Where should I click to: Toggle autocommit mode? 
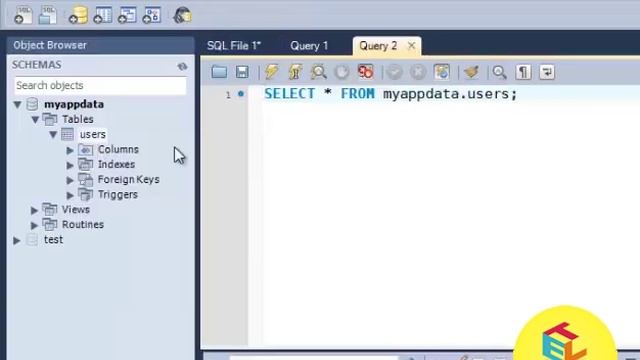point(442,72)
